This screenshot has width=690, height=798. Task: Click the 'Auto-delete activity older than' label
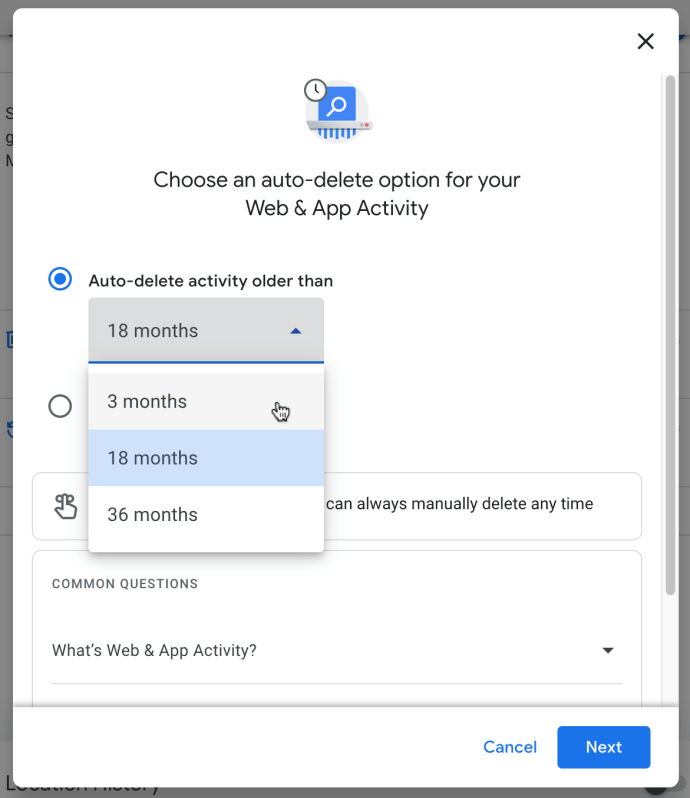coord(210,281)
